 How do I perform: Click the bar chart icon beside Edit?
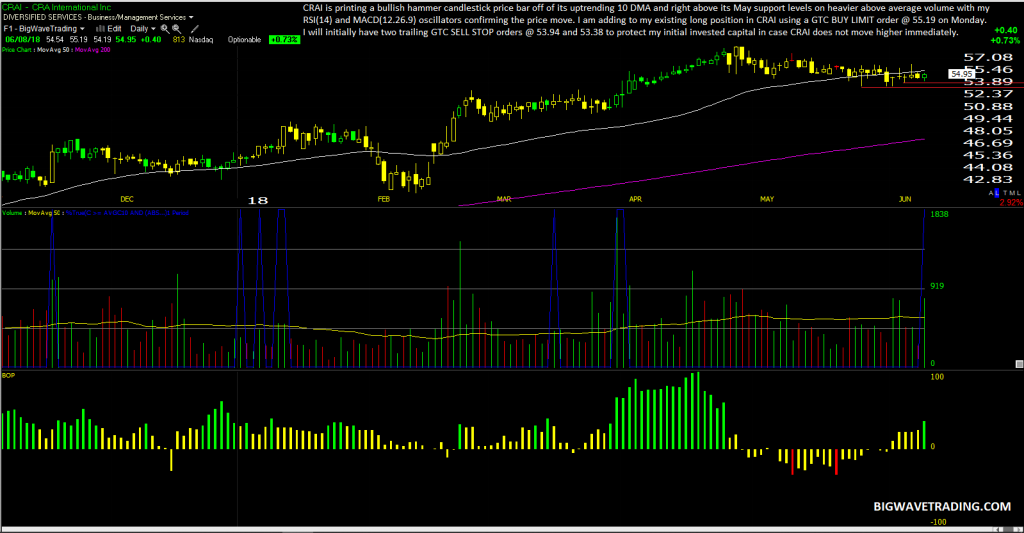point(101,29)
